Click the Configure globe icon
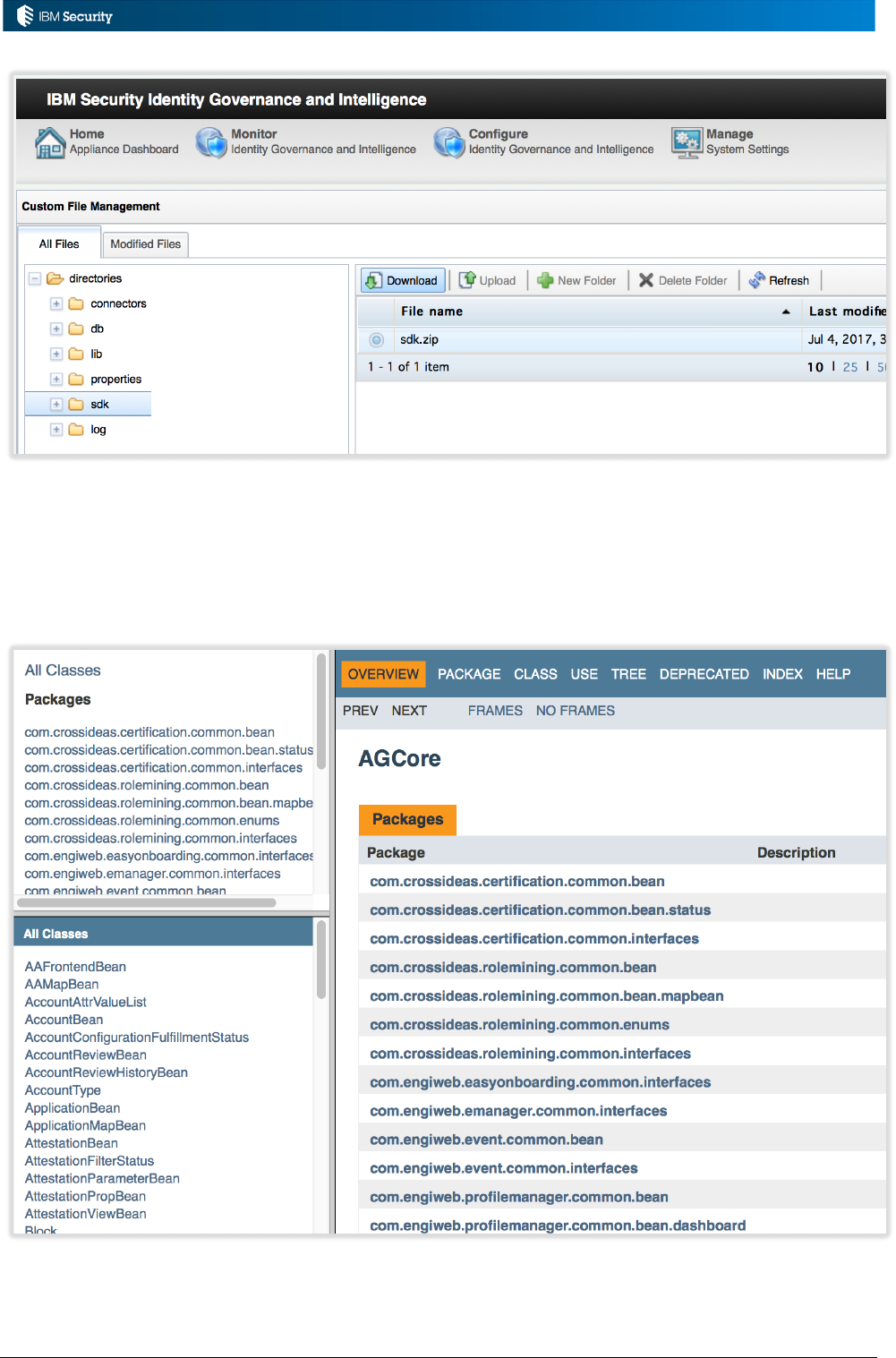 [449, 142]
